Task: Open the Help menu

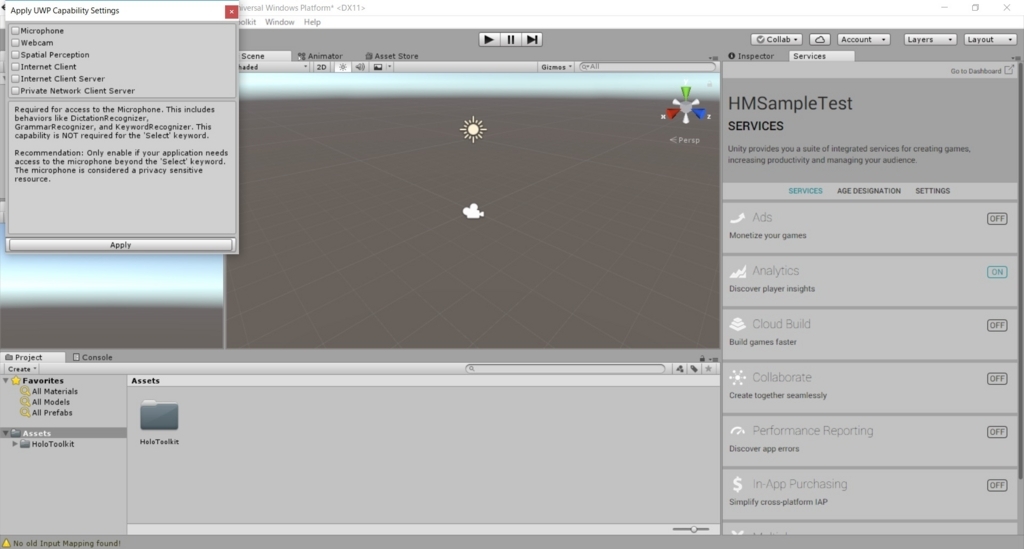Action: [x=312, y=22]
